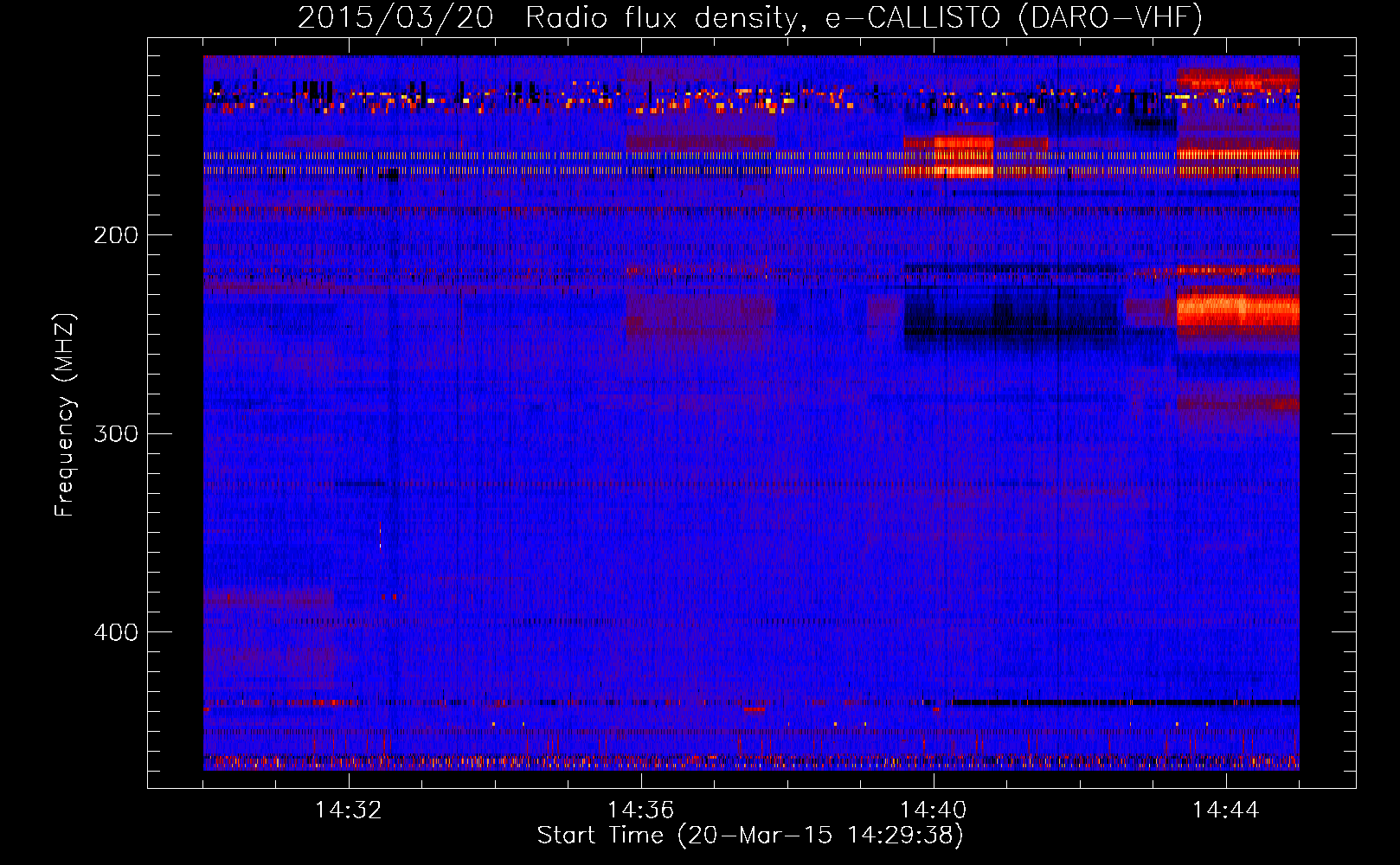This screenshot has width=1400, height=865.
Task: Click the 14:40 time tick label
Action: [934, 811]
